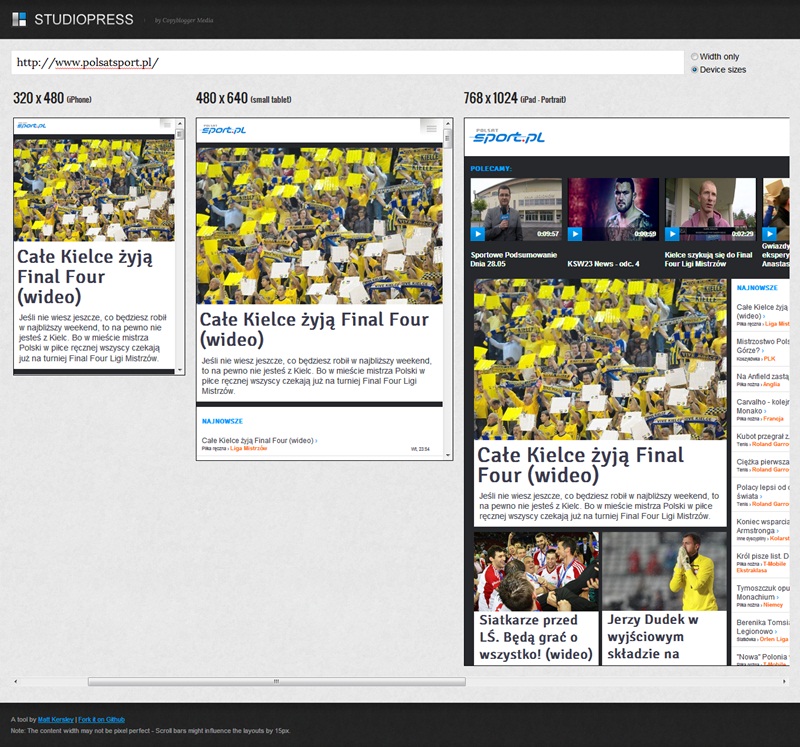This screenshot has height=747, width=800.
Task: Click Polsat Sport logo in small tablet preview
Action: 223,129
